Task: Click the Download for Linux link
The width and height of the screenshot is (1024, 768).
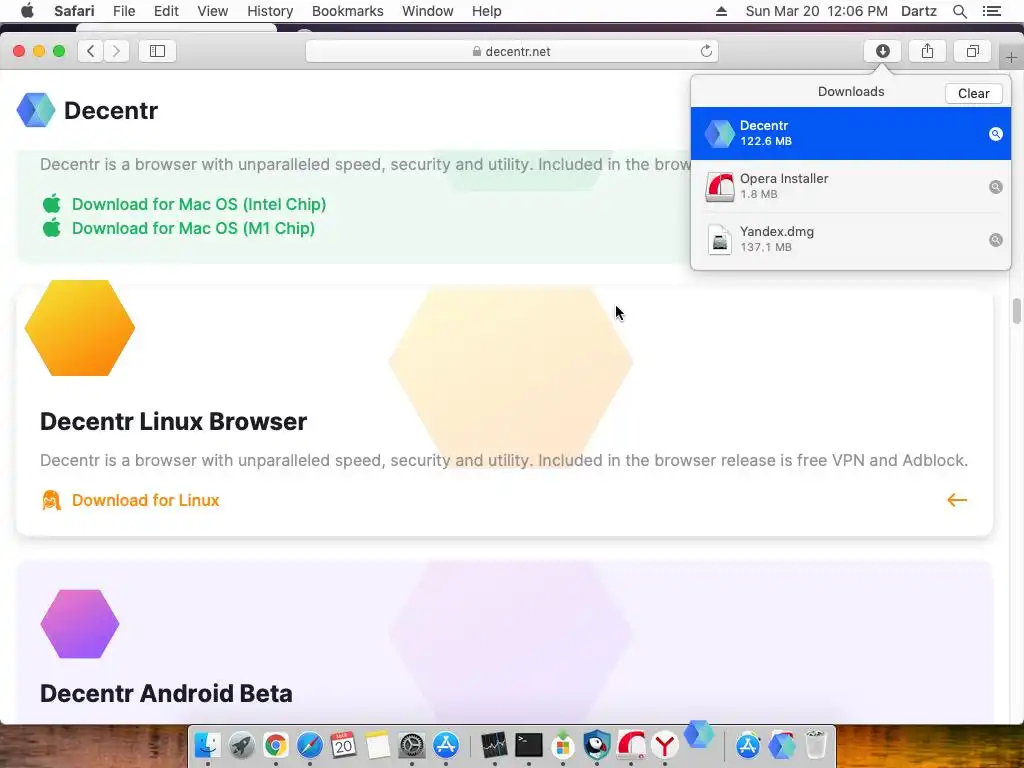Action: 145,500
